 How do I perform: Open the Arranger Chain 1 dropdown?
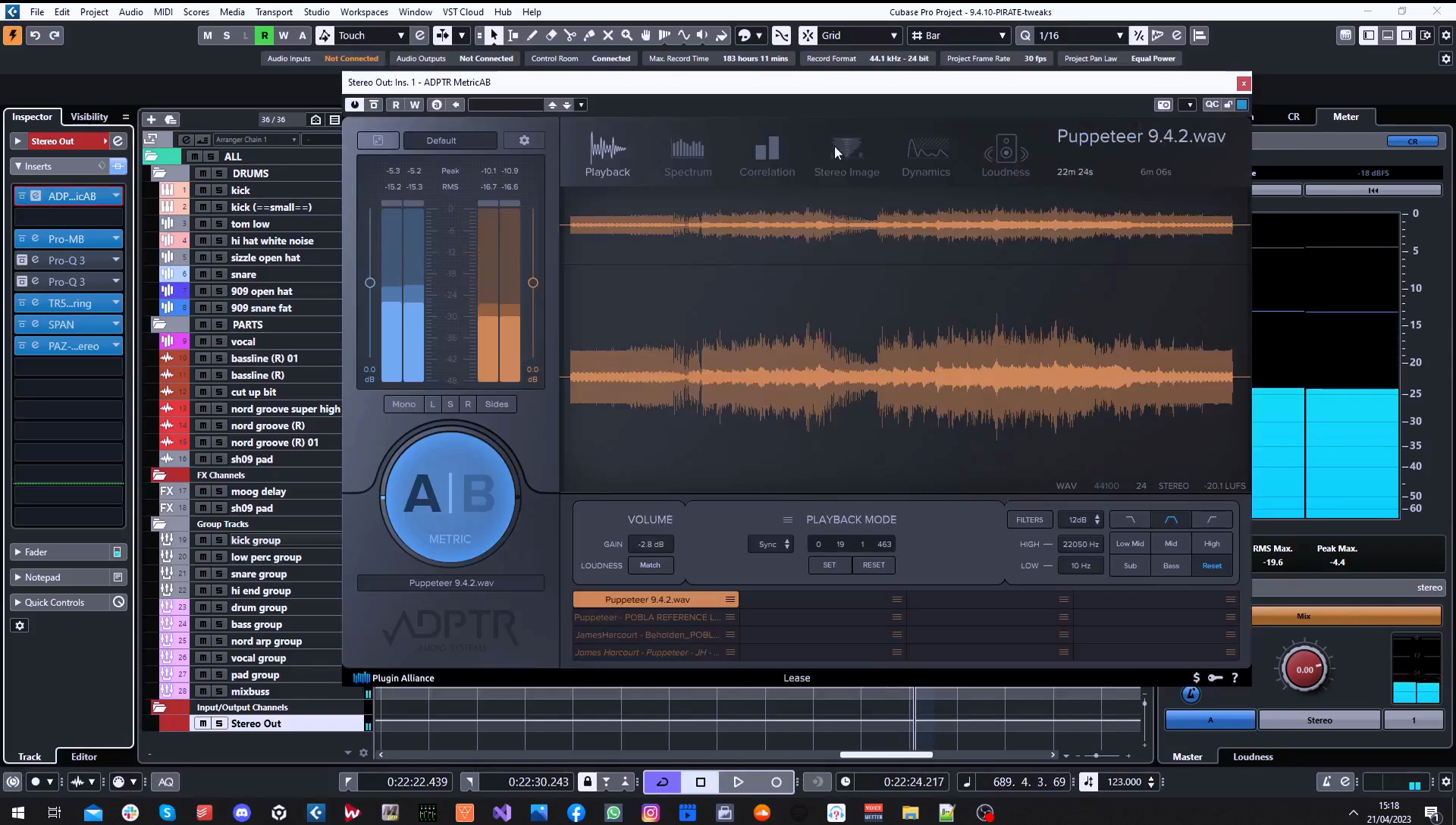[x=256, y=140]
